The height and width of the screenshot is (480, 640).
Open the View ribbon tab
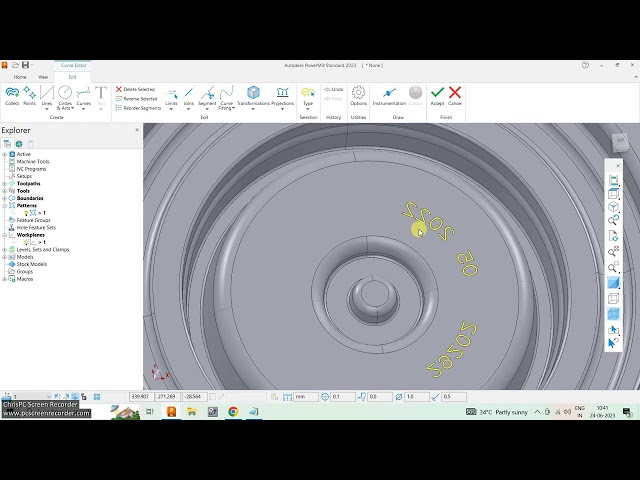43,77
